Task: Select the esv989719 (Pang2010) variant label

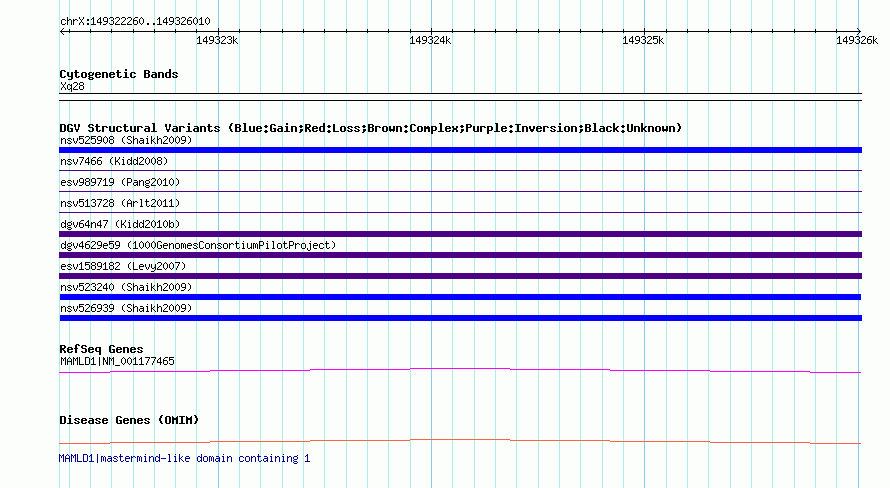Action: (x=120, y=182)
